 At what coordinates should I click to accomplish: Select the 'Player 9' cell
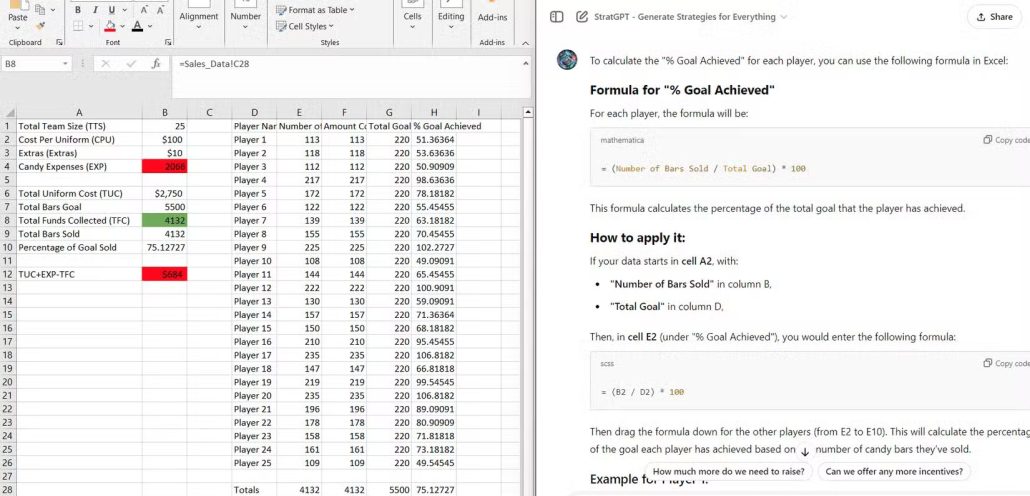(x=254, y=248)
